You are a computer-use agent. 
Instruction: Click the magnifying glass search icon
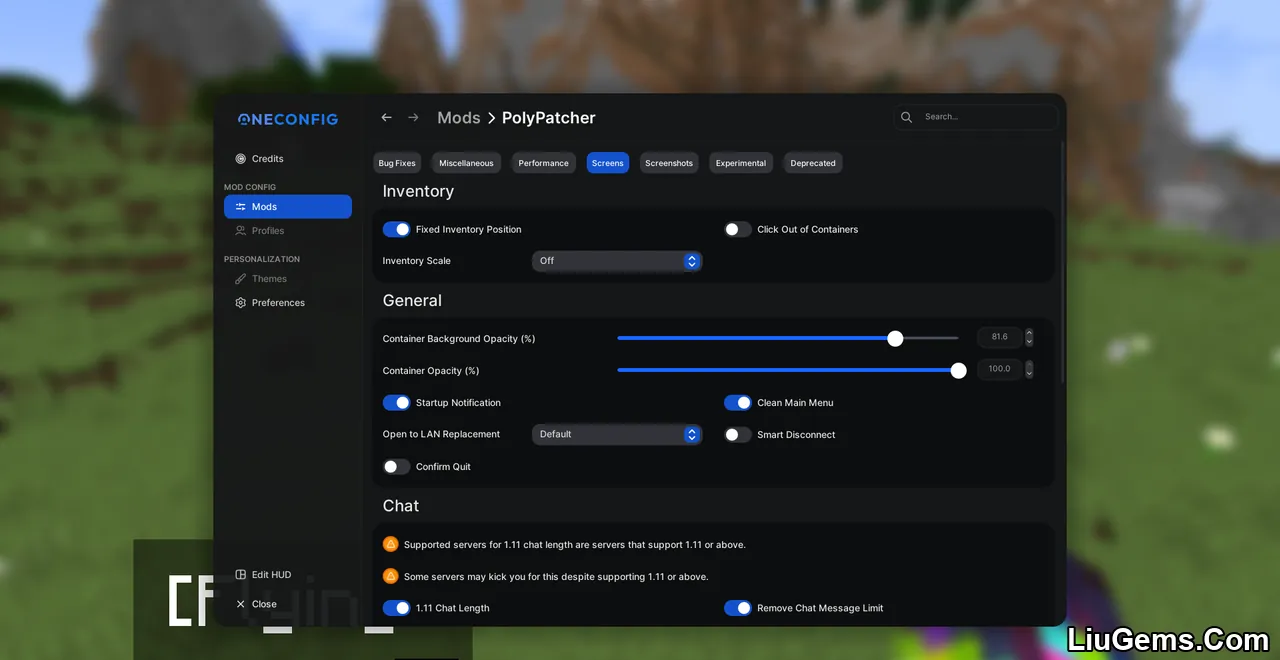(x=907, y=117)
